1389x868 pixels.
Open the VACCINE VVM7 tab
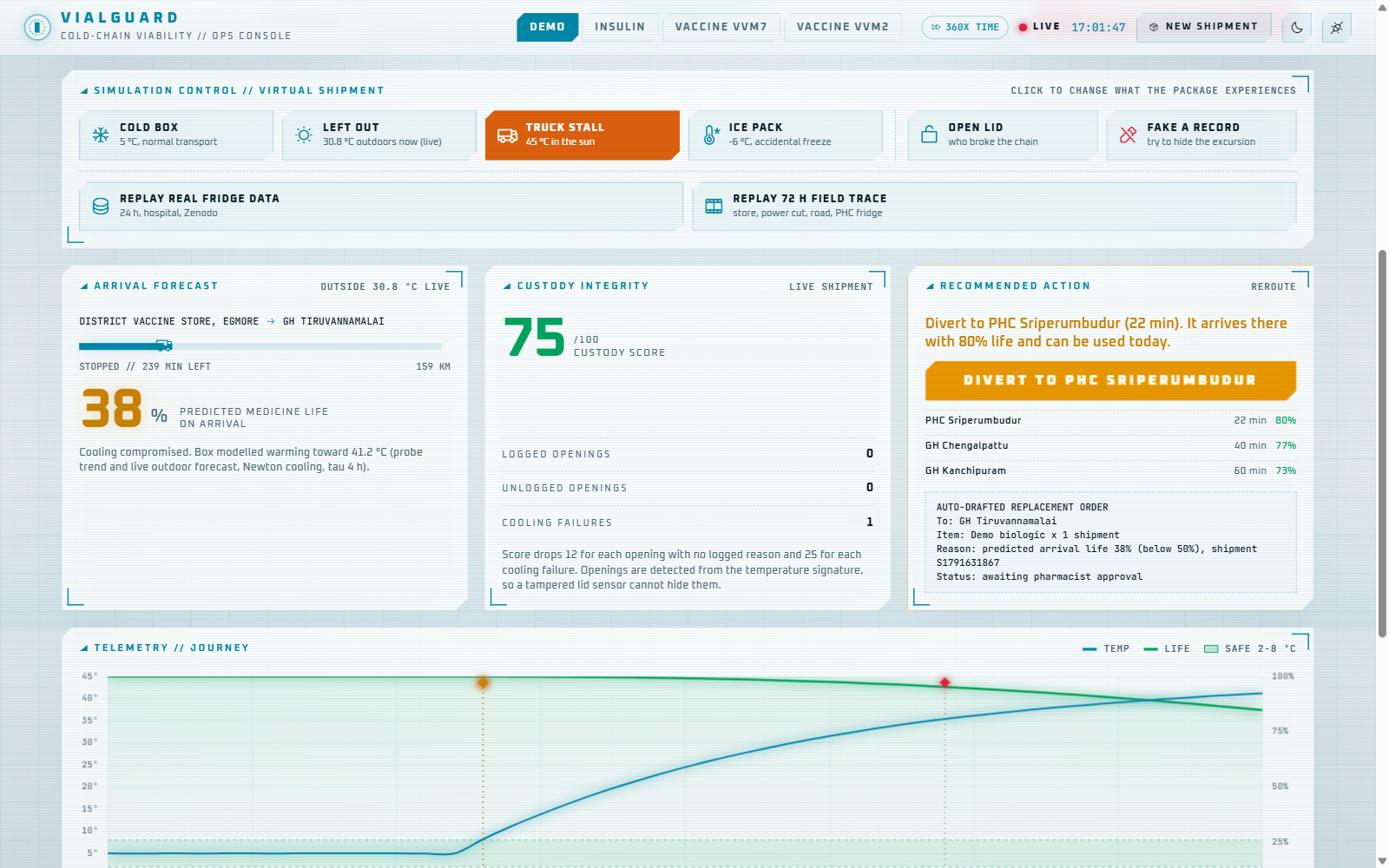coord(721,27)
